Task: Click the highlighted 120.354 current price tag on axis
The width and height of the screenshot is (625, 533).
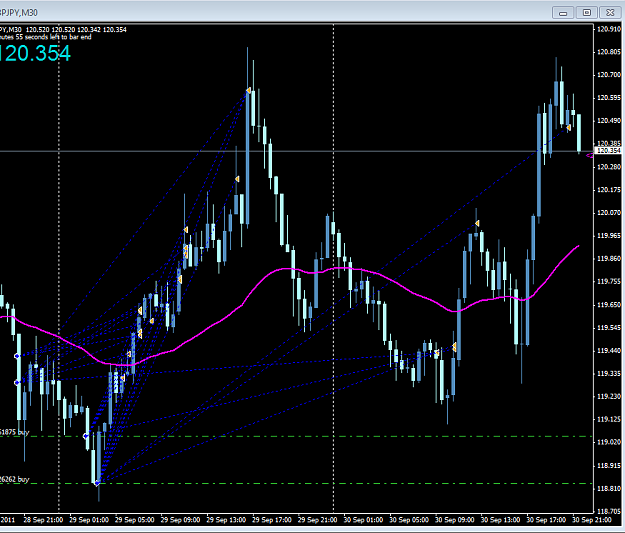Action: (608, 151)
